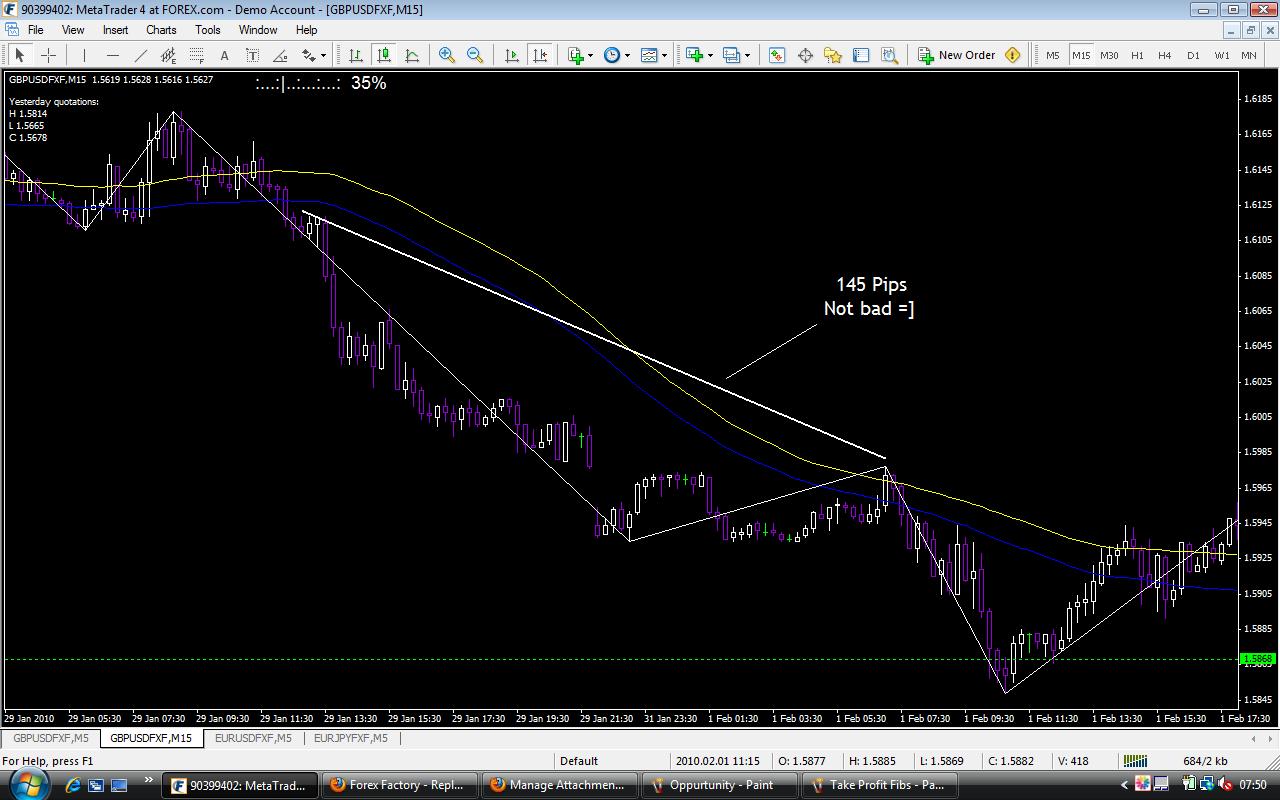Toggle the Terminal window
The width and height of the screenshot is (1280, 800).
(861, 55)
